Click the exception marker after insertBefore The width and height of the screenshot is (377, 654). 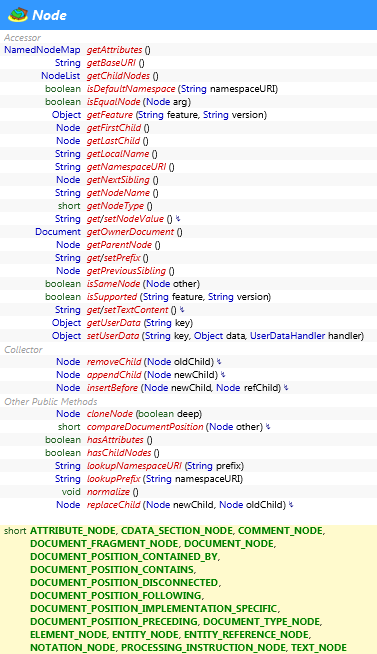[x=286, y=387]
